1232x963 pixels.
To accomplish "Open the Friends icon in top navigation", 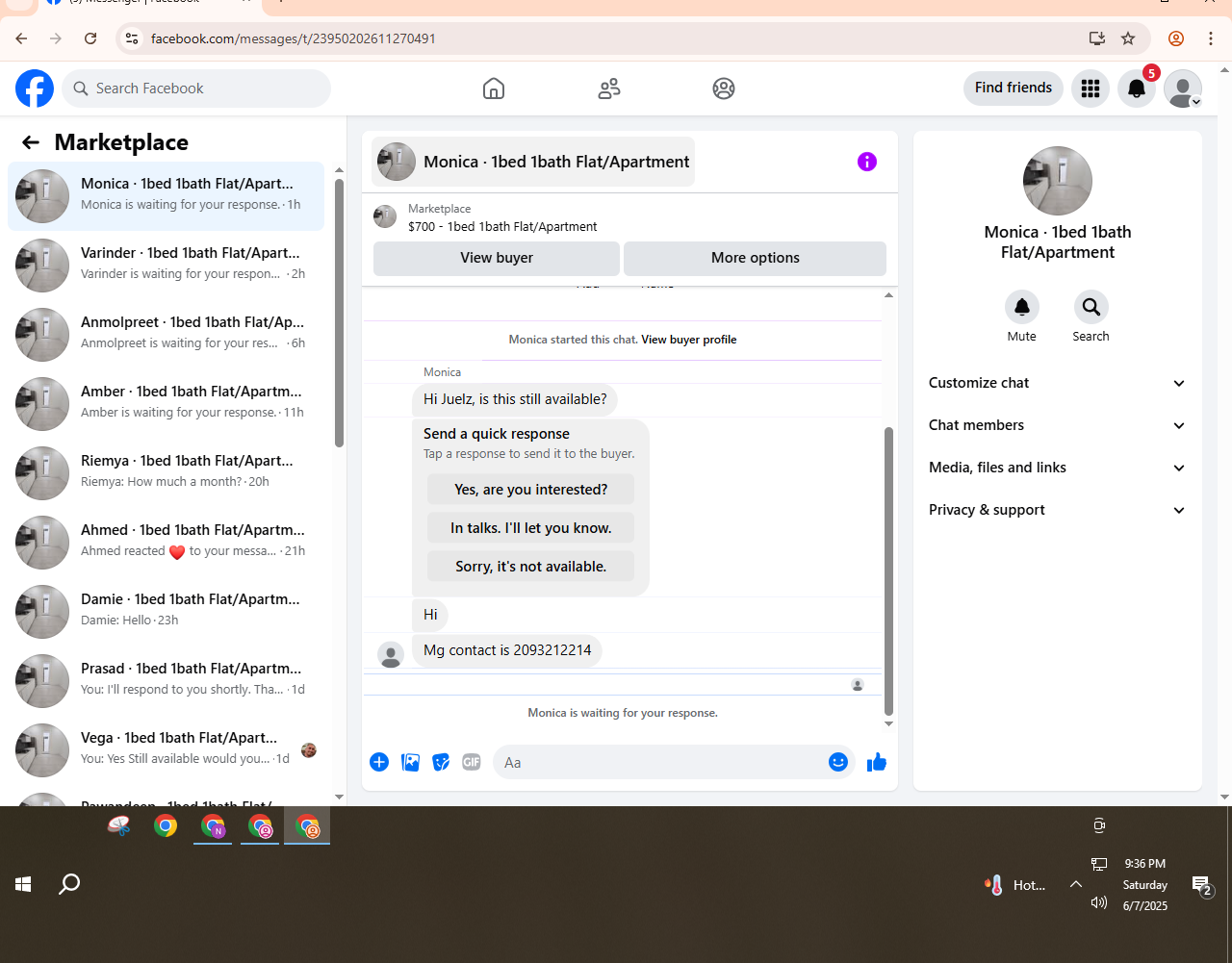I will (609, 89).
